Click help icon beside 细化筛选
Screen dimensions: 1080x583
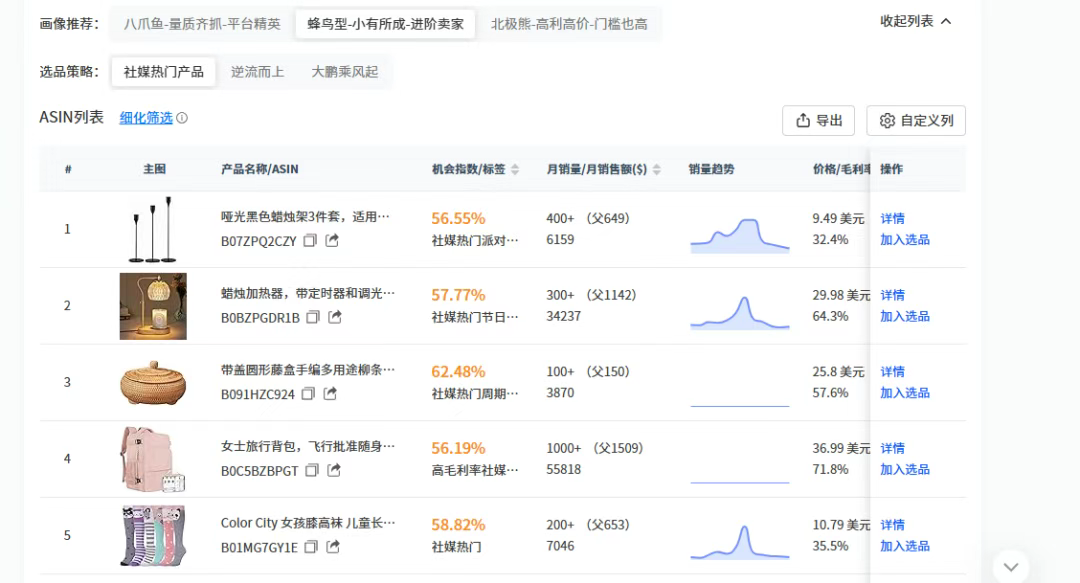tap(182, 118)
